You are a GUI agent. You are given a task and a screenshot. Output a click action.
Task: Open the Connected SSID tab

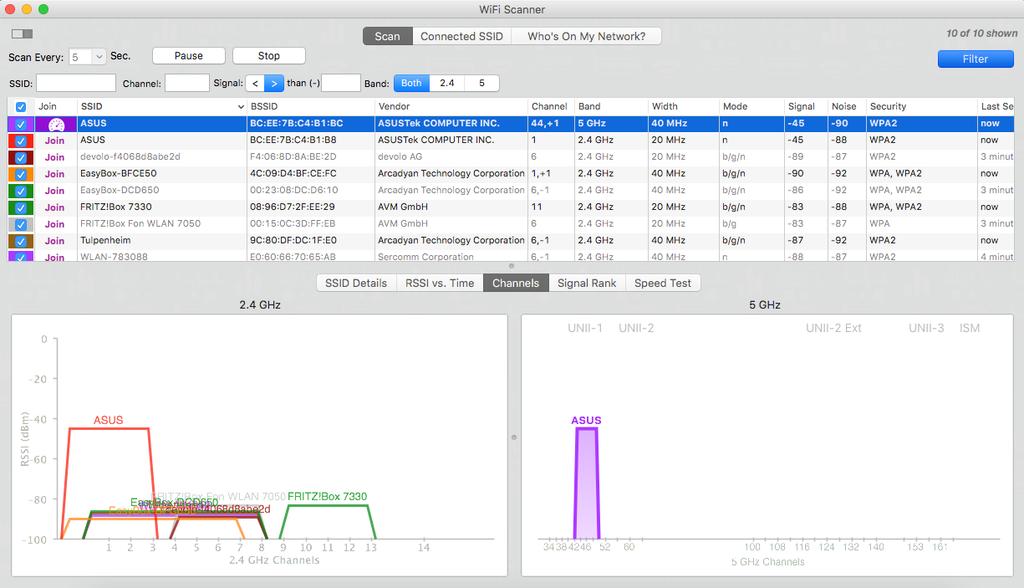pyautogui.click(x=462, y=37)
